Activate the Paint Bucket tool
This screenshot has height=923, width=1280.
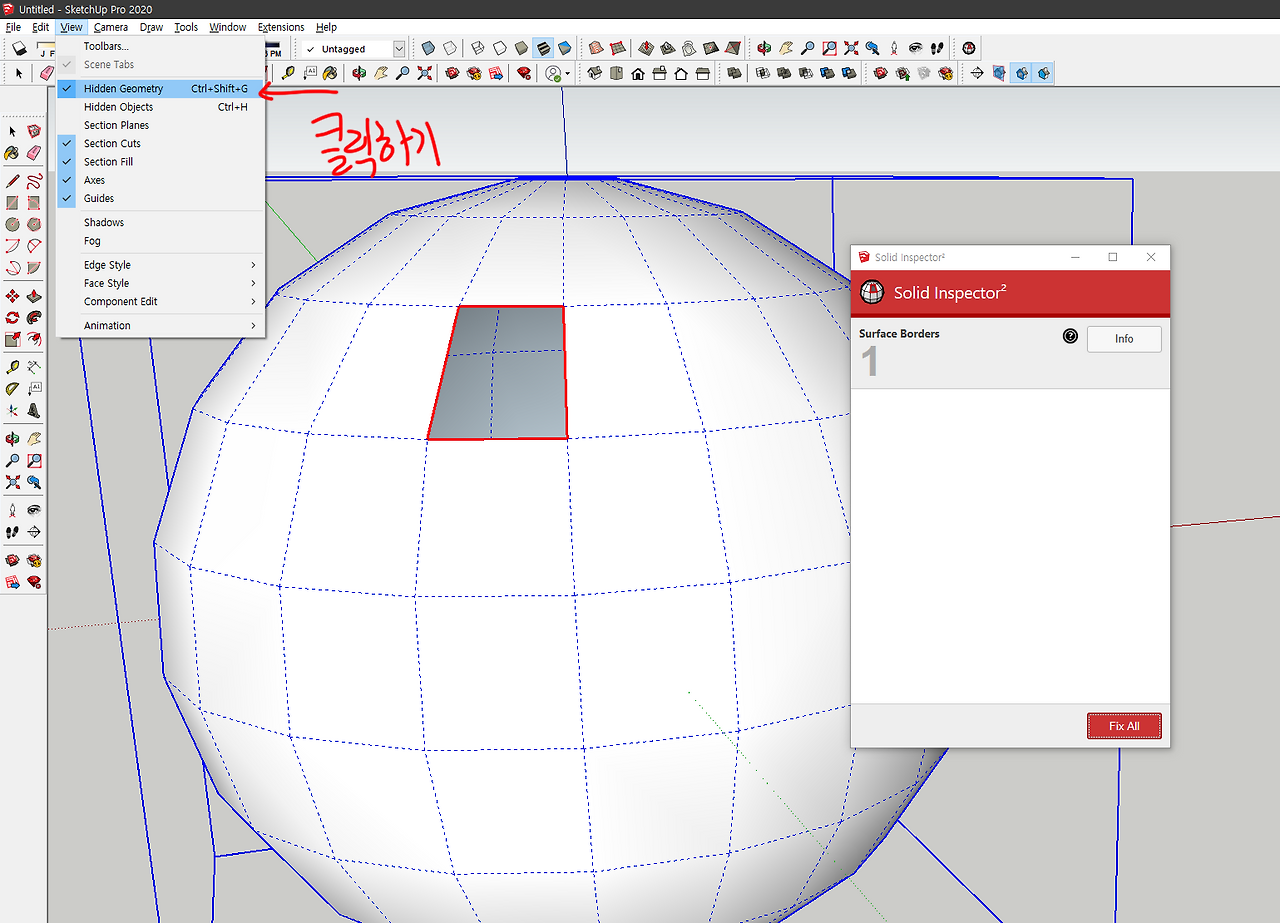tap(14, 154)
